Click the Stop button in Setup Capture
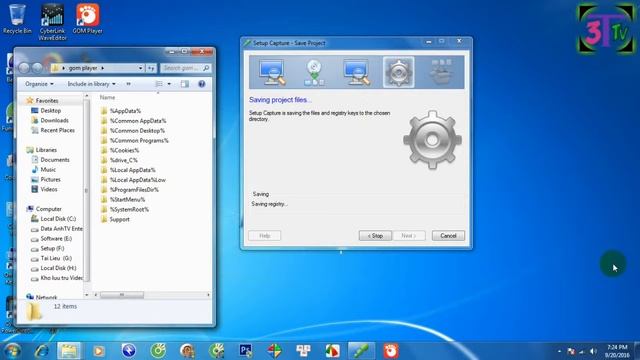The image size is (640, 360). coord(375,236)
